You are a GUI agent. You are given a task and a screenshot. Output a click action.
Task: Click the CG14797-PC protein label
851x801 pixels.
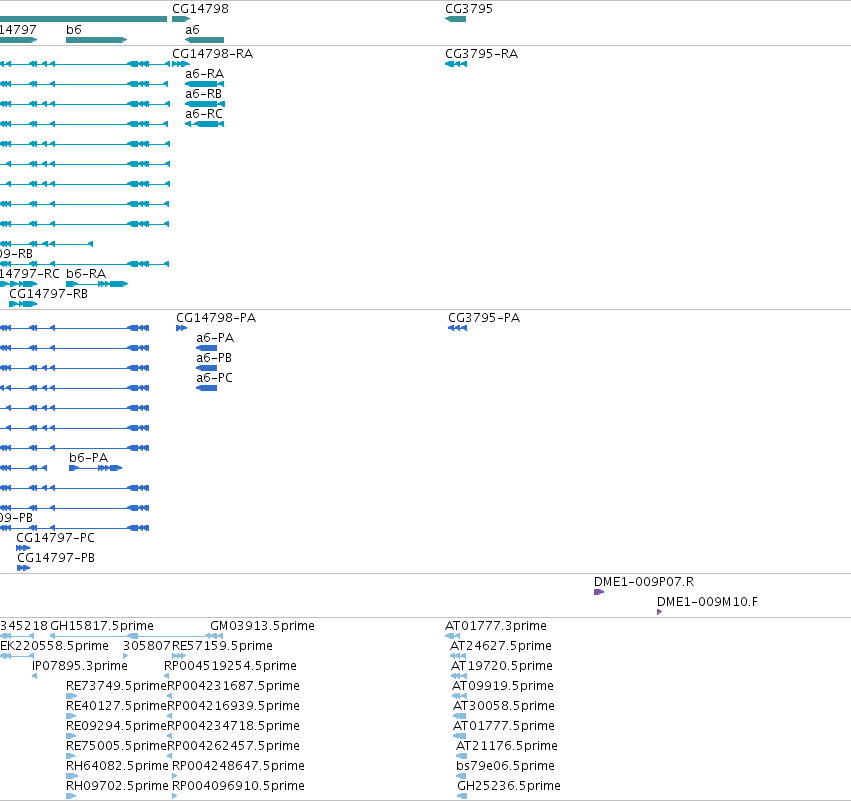[x=55, y=538]
